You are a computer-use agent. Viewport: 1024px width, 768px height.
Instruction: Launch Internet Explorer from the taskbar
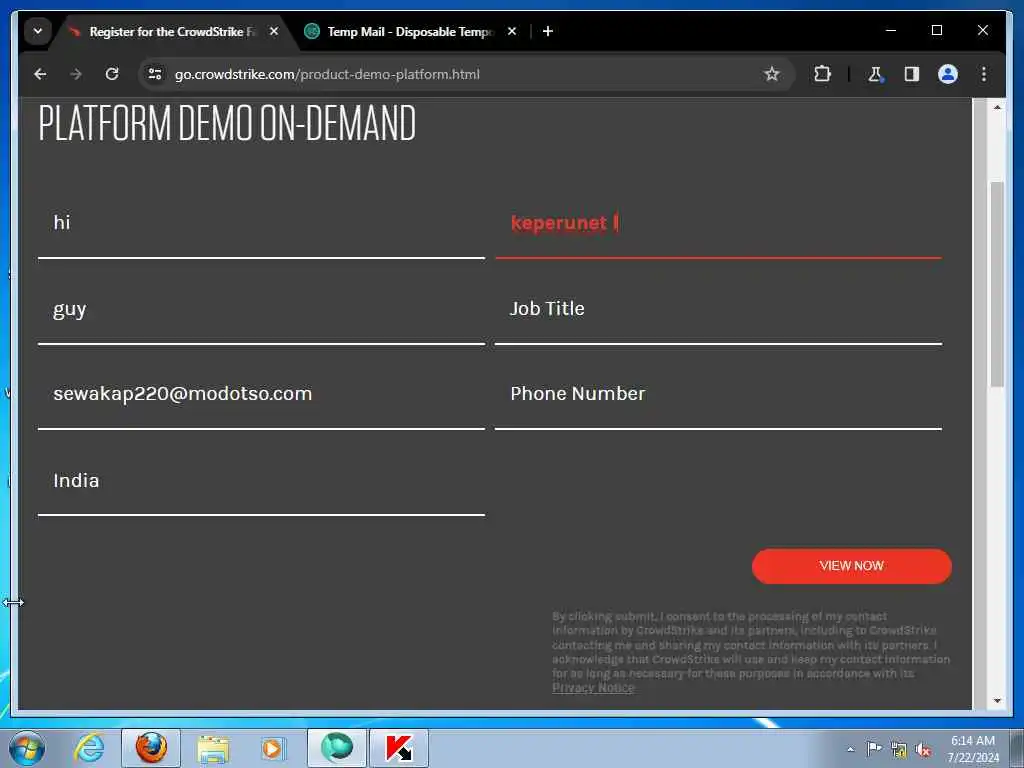(89, 748)
